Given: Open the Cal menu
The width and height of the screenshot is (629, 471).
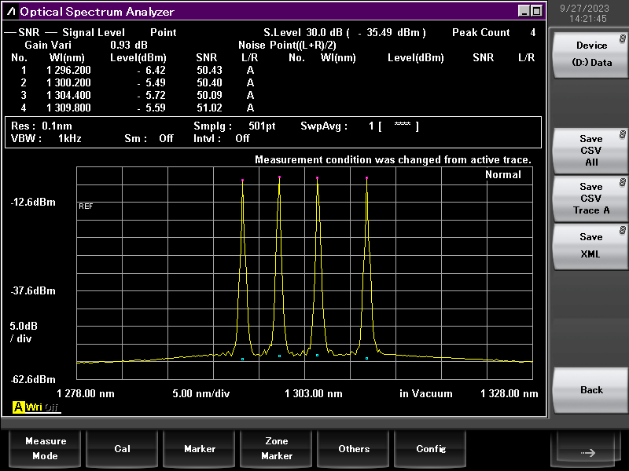Looking at the screenshot, I should coord(122,448).
